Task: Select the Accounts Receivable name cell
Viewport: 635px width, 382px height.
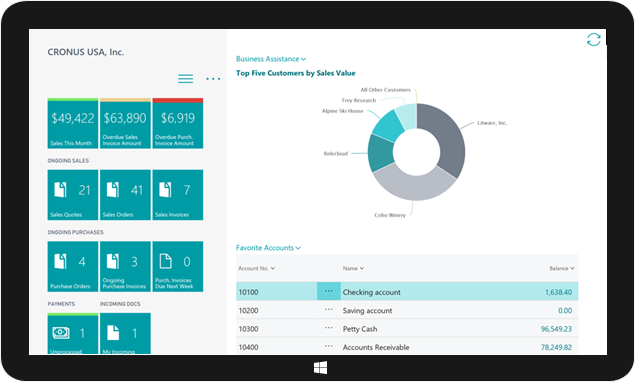Action: pyautogui.click(x=376, y=347)
